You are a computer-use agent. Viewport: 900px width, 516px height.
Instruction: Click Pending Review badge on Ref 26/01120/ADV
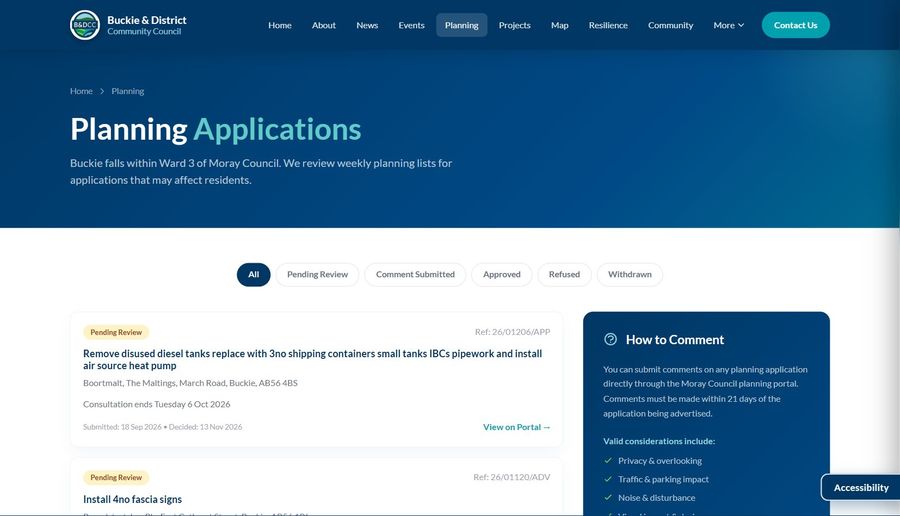(x=116, y=478)
